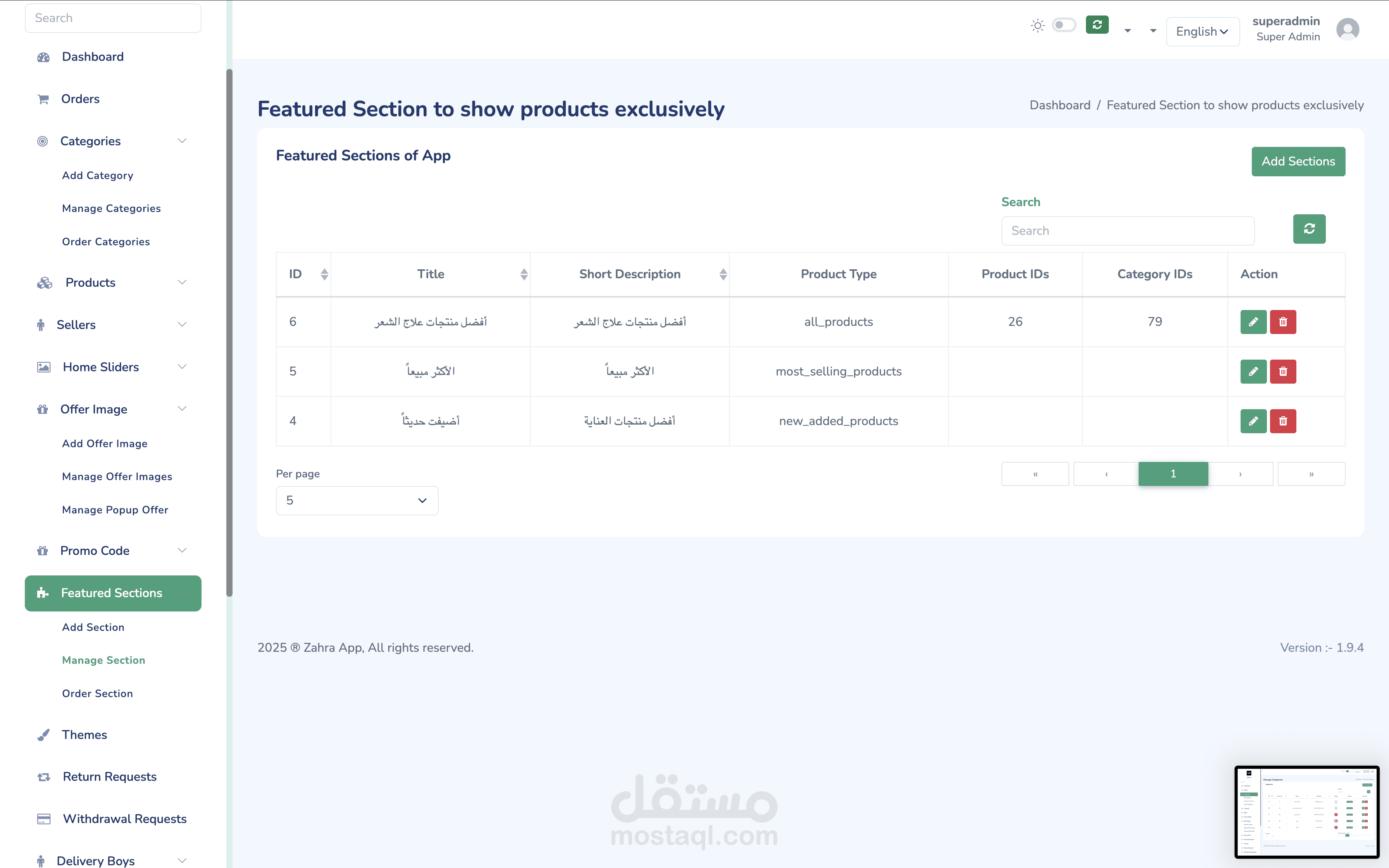Click the Categories target icon
Viewport: 1389px width, 868px height.
pyautogui.click(x=43, y=141)
